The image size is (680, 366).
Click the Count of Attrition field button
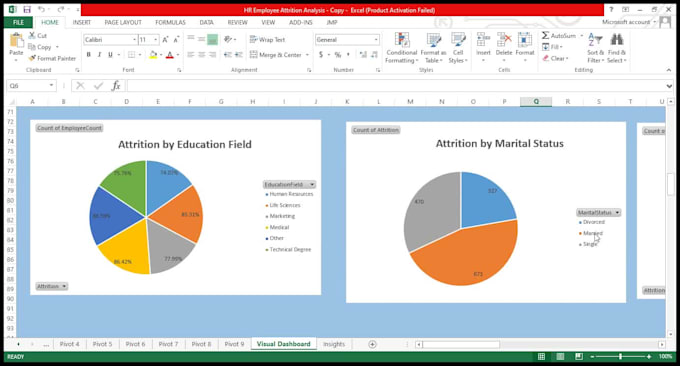(376, 130)
